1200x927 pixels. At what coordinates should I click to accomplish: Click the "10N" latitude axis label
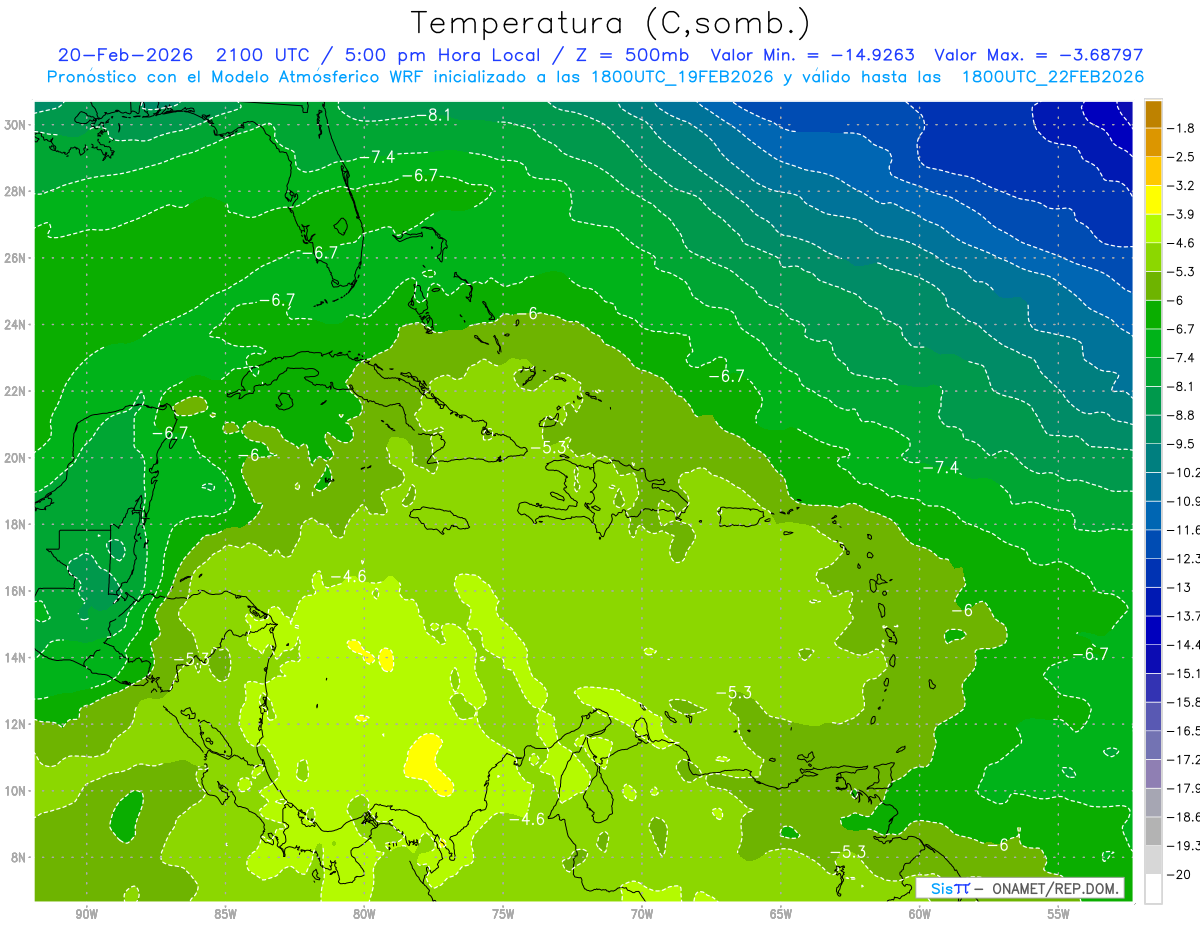(x=17, y=791)
